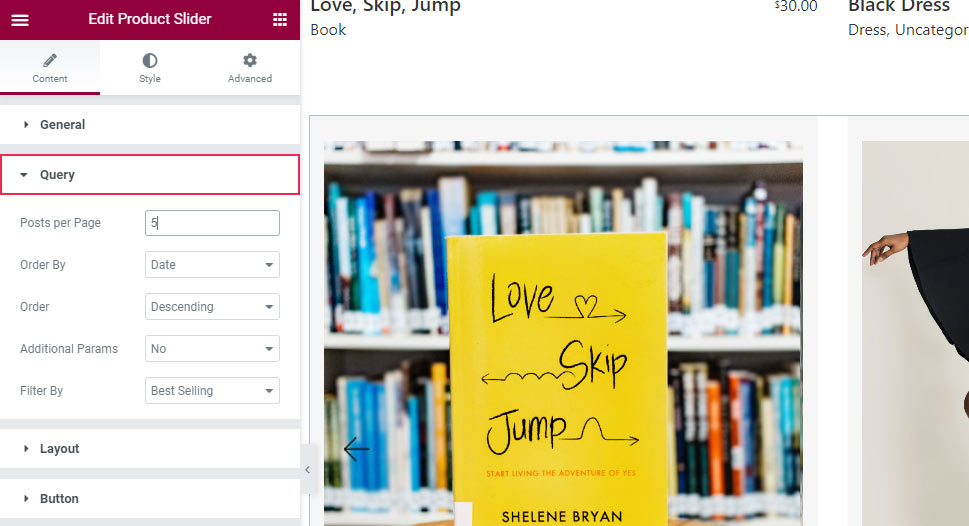This screenshot has width=969, height=526.
Task: Click the Posts per Page input field
Action: (212, 223)
